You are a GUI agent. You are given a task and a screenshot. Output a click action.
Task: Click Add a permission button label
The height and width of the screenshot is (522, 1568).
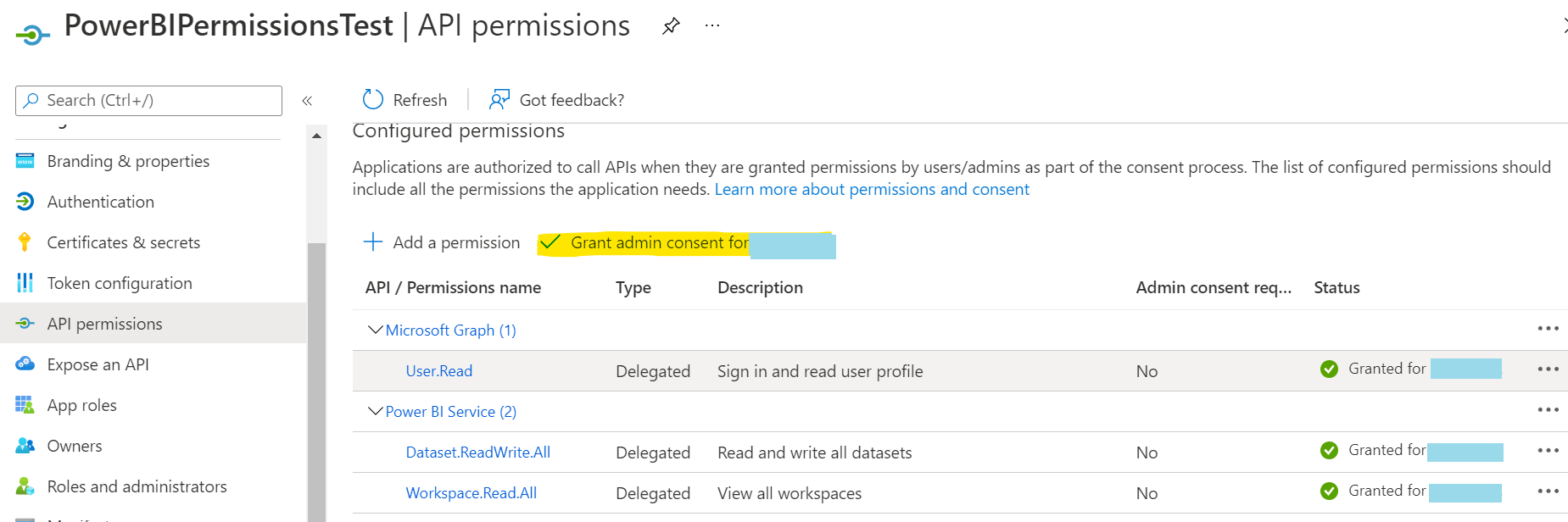[x=456, y=242]
